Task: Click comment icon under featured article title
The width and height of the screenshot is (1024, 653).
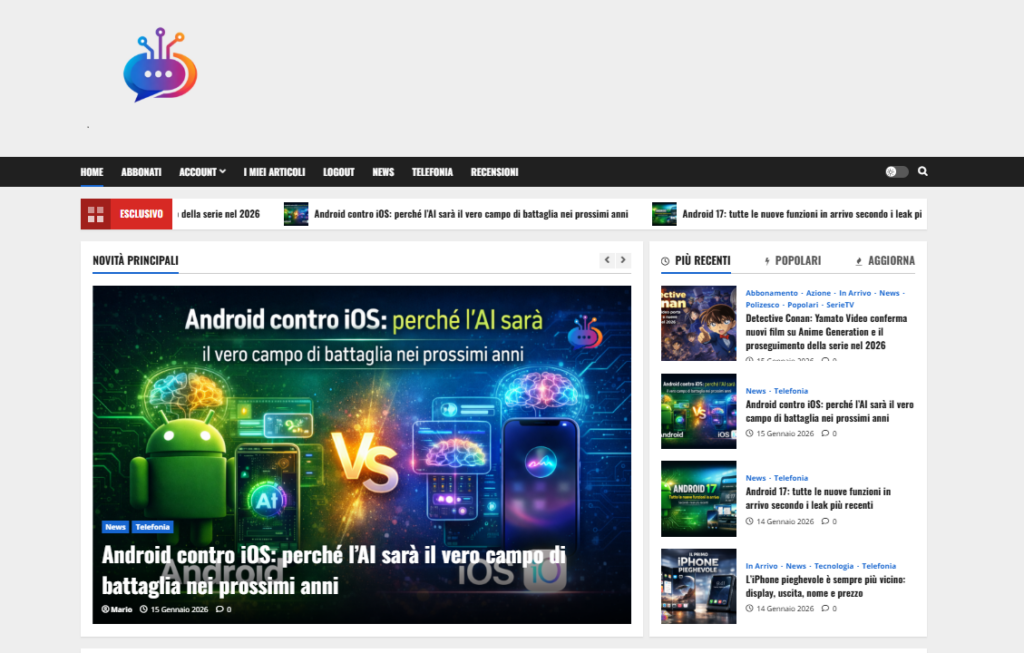Action: (x=220, y=609)
